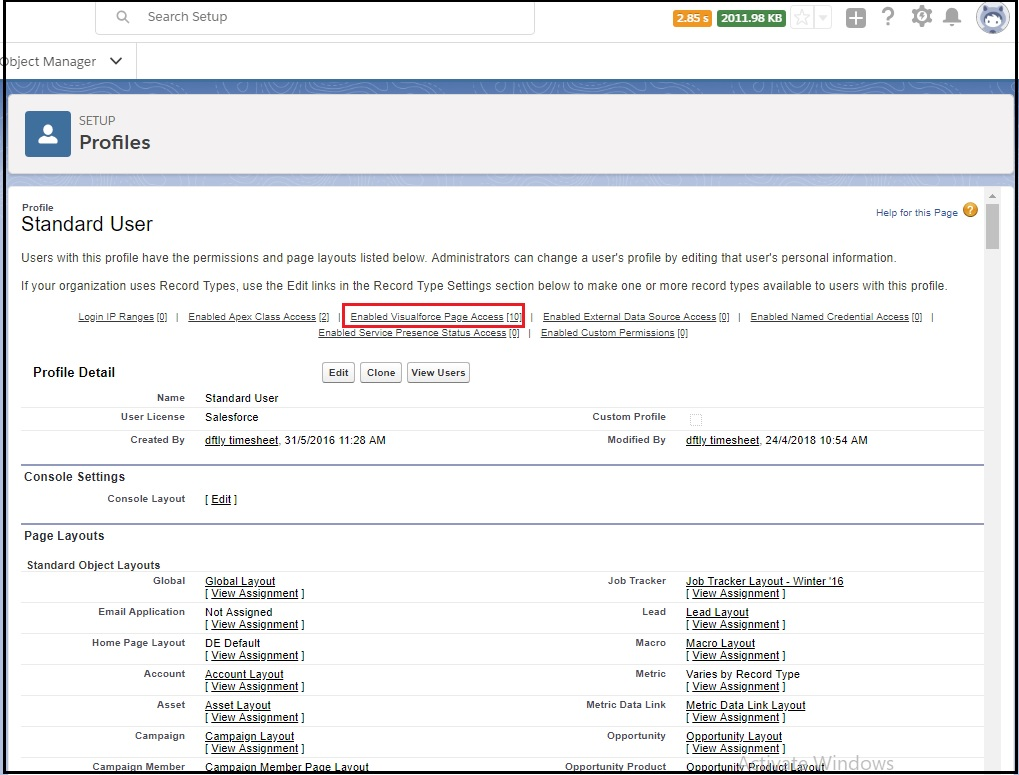1019x775 pixels.
Task: Click the 2011.98 KB size badge
Action: coord(751,18)
